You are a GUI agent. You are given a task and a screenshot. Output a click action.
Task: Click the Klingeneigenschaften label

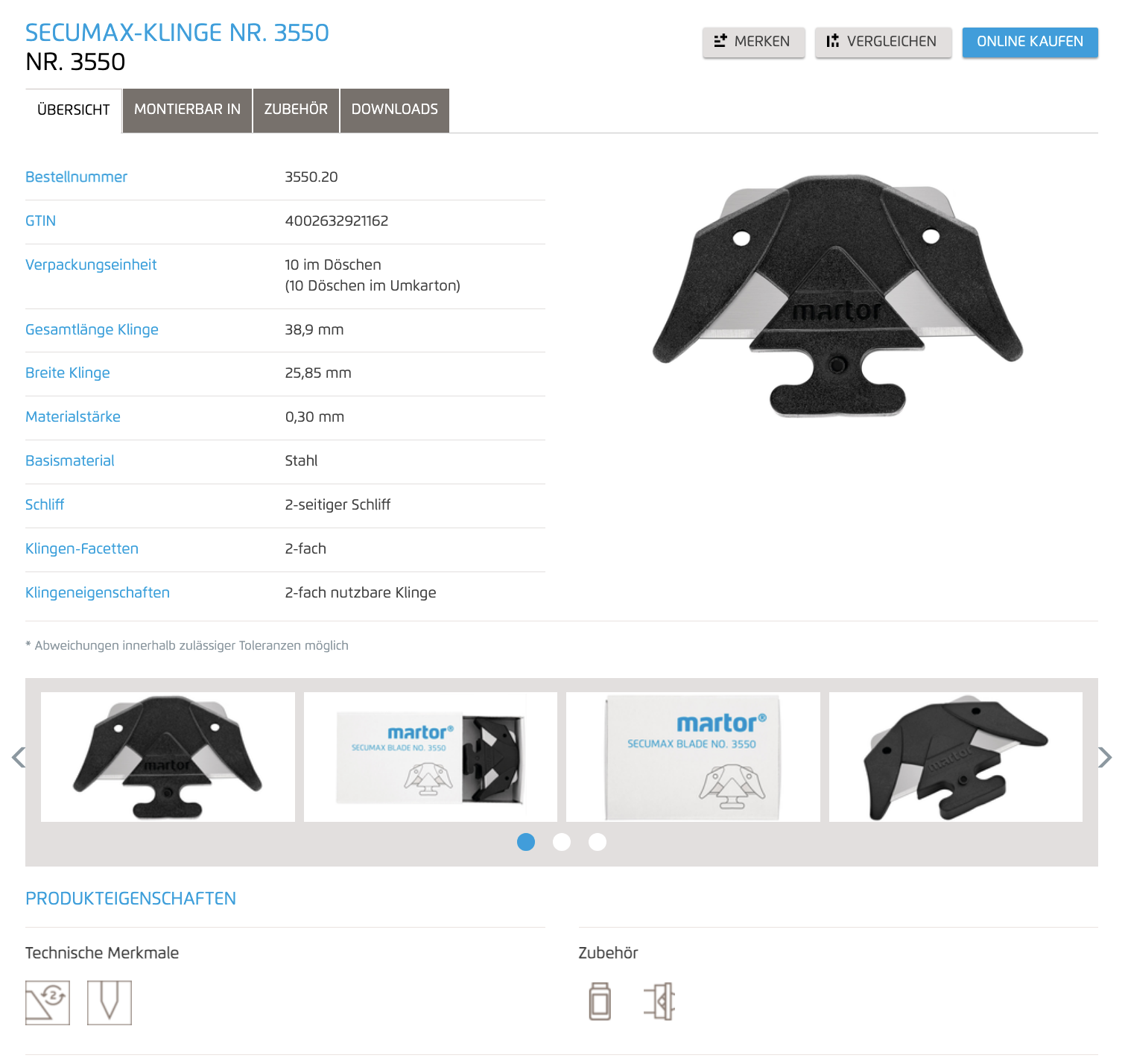tap(98, 593)
